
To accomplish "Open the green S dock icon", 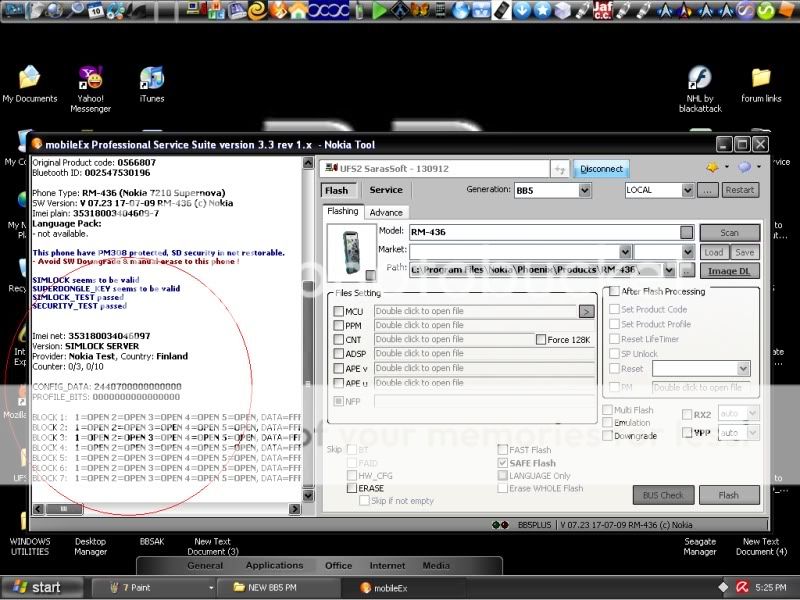I will click(x=765, y=10).
